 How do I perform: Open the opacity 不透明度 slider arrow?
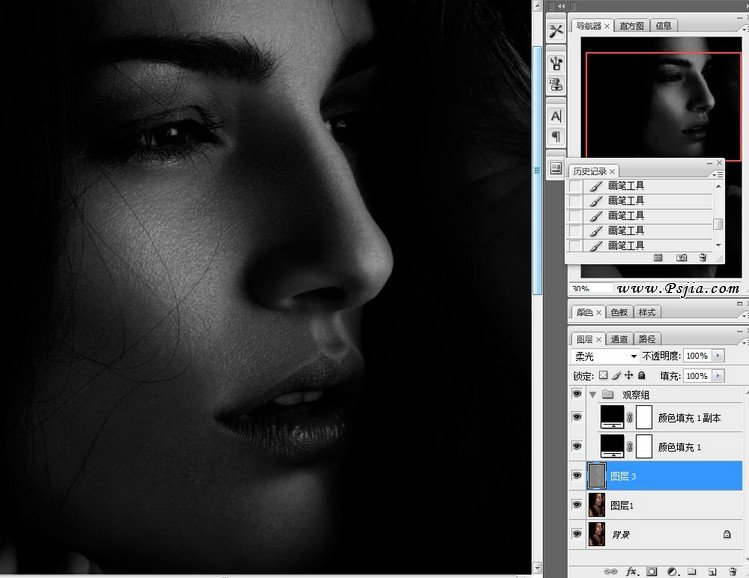pos(717,356)
